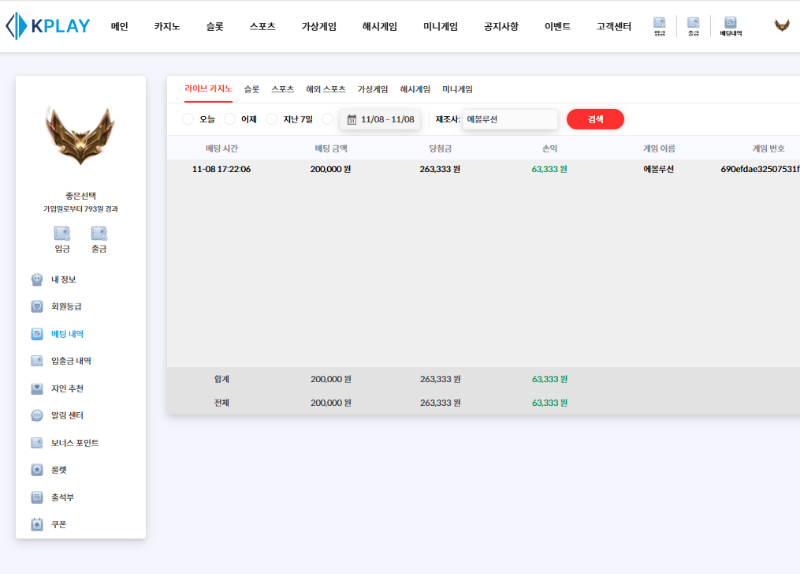800x574 pixels.
Task: Open 베팅내역 icon in top header
Action: coord(731,25)
